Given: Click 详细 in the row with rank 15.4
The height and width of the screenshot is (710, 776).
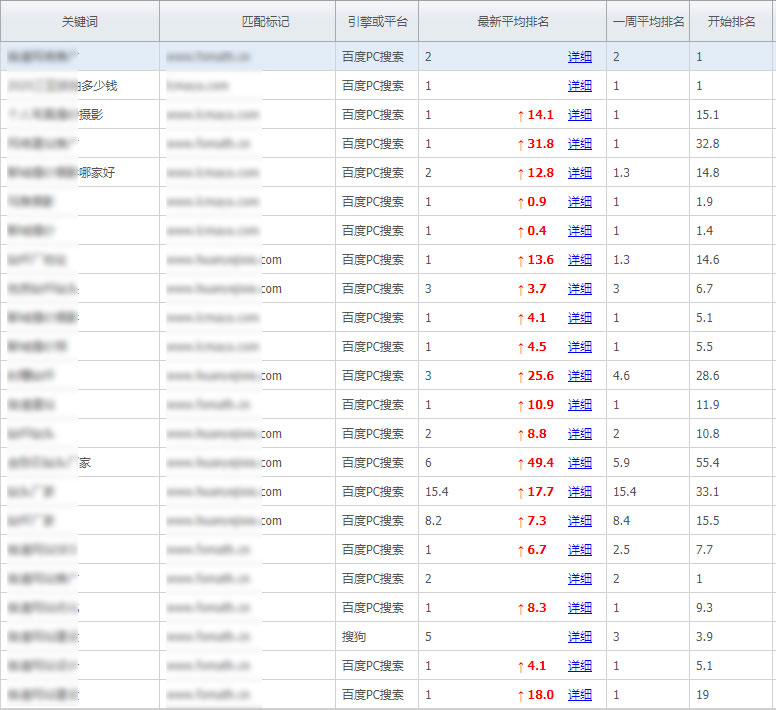Looking at the screenshot, I should click(580, 492).
